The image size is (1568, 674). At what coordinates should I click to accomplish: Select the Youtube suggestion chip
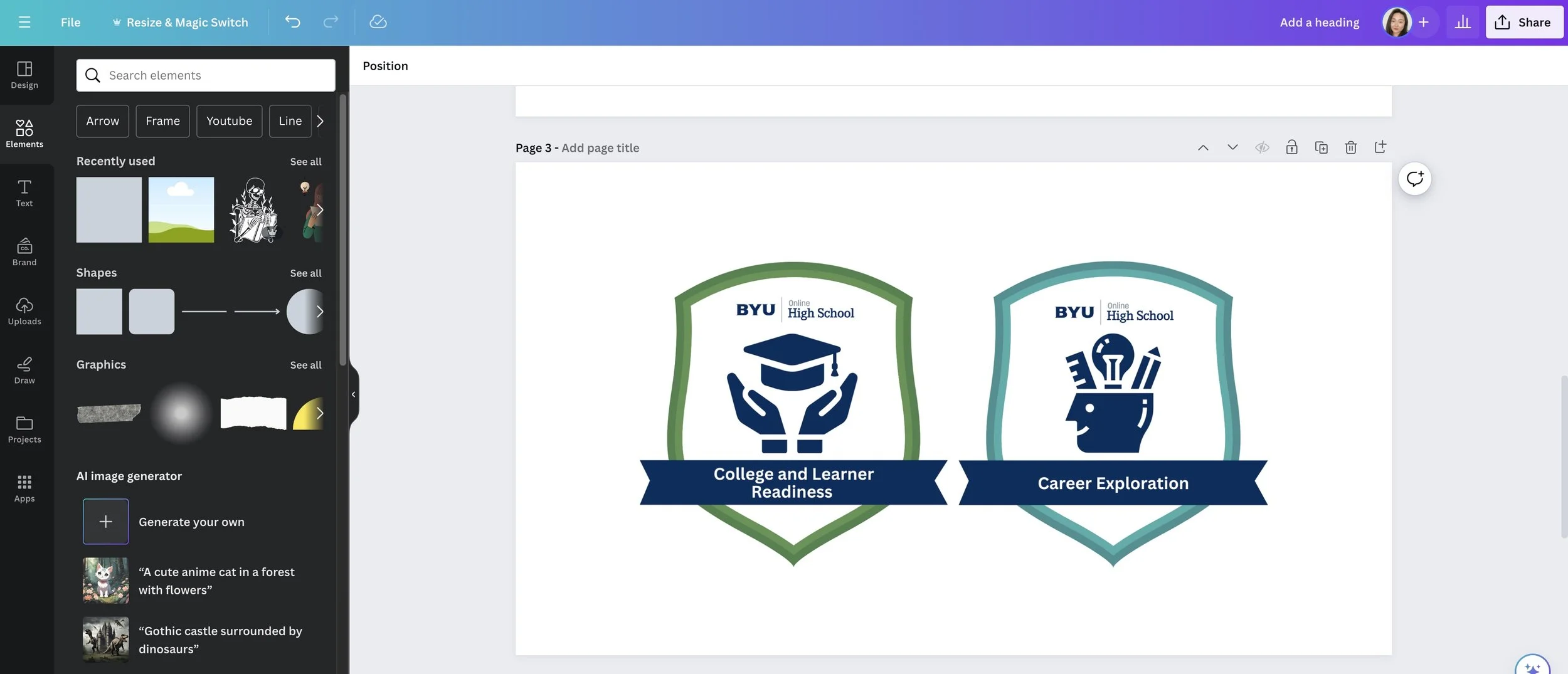click(229, 121)
